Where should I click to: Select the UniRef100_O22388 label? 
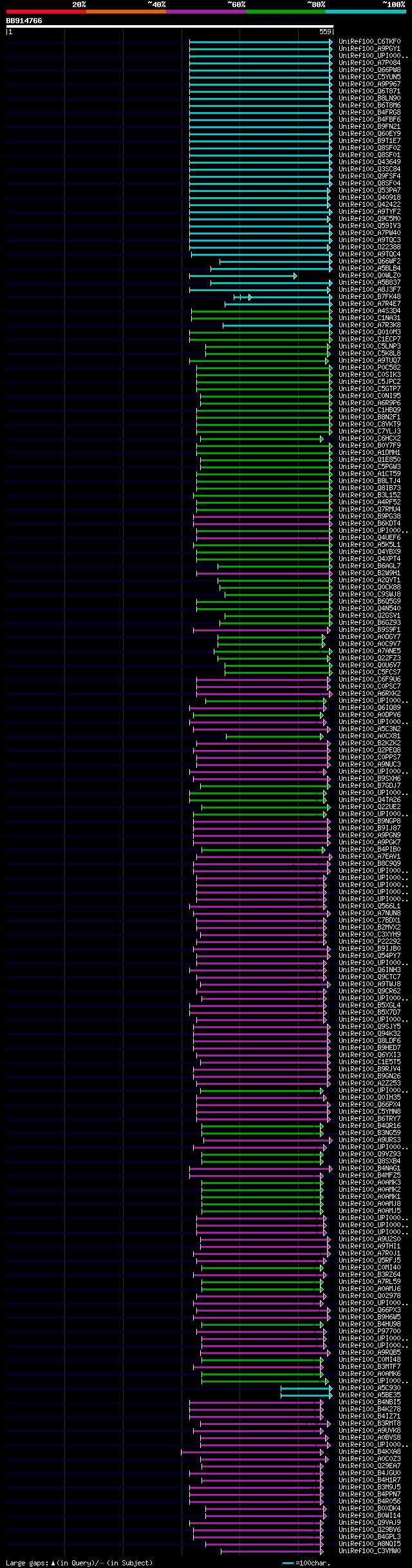(x=370, y=247)
